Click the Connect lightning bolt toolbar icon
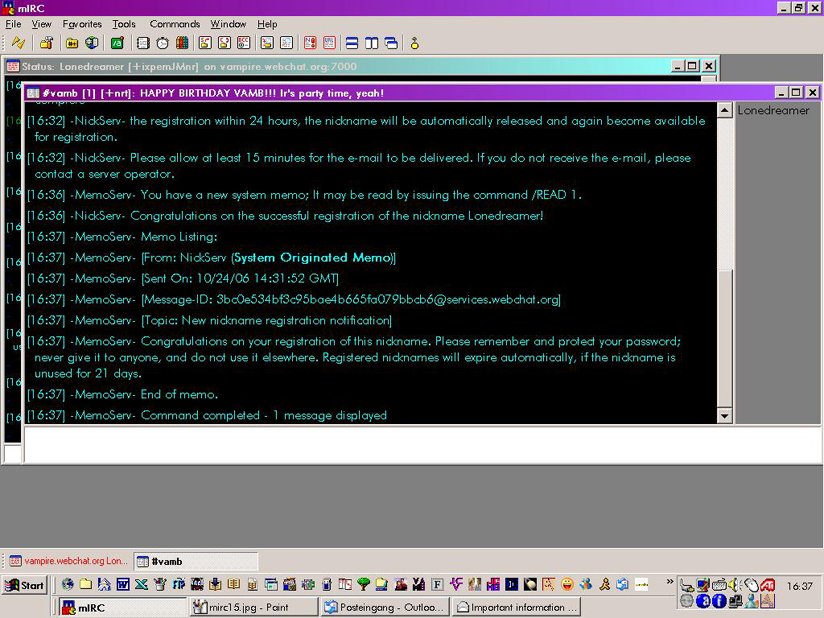This screenshot has width=824, height=618. 18,43
